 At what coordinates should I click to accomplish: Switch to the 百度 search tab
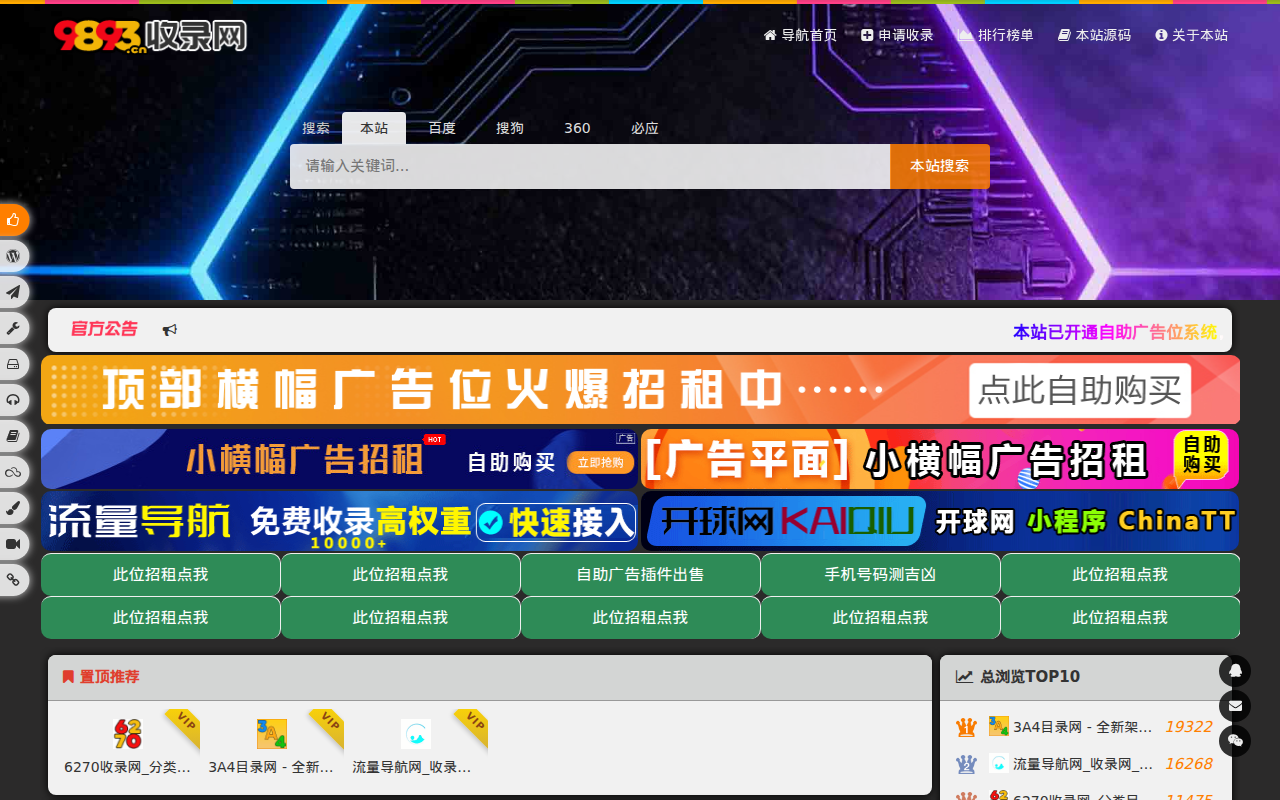(441, 128)
